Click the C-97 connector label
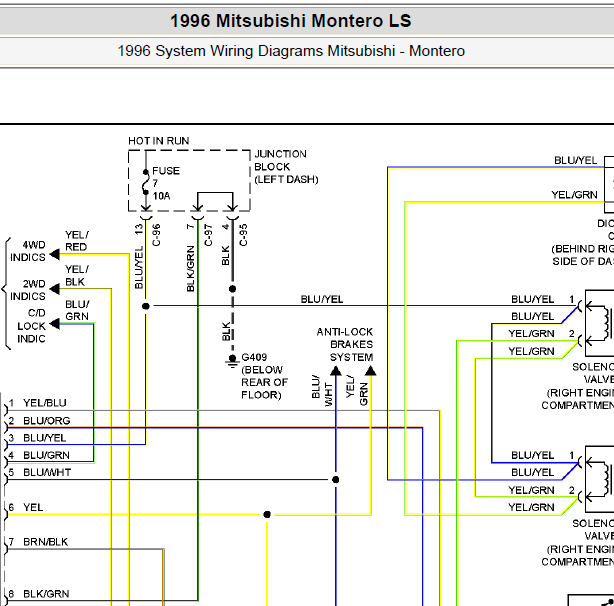Viewport: 614px width, 606px height. [209, 234]
